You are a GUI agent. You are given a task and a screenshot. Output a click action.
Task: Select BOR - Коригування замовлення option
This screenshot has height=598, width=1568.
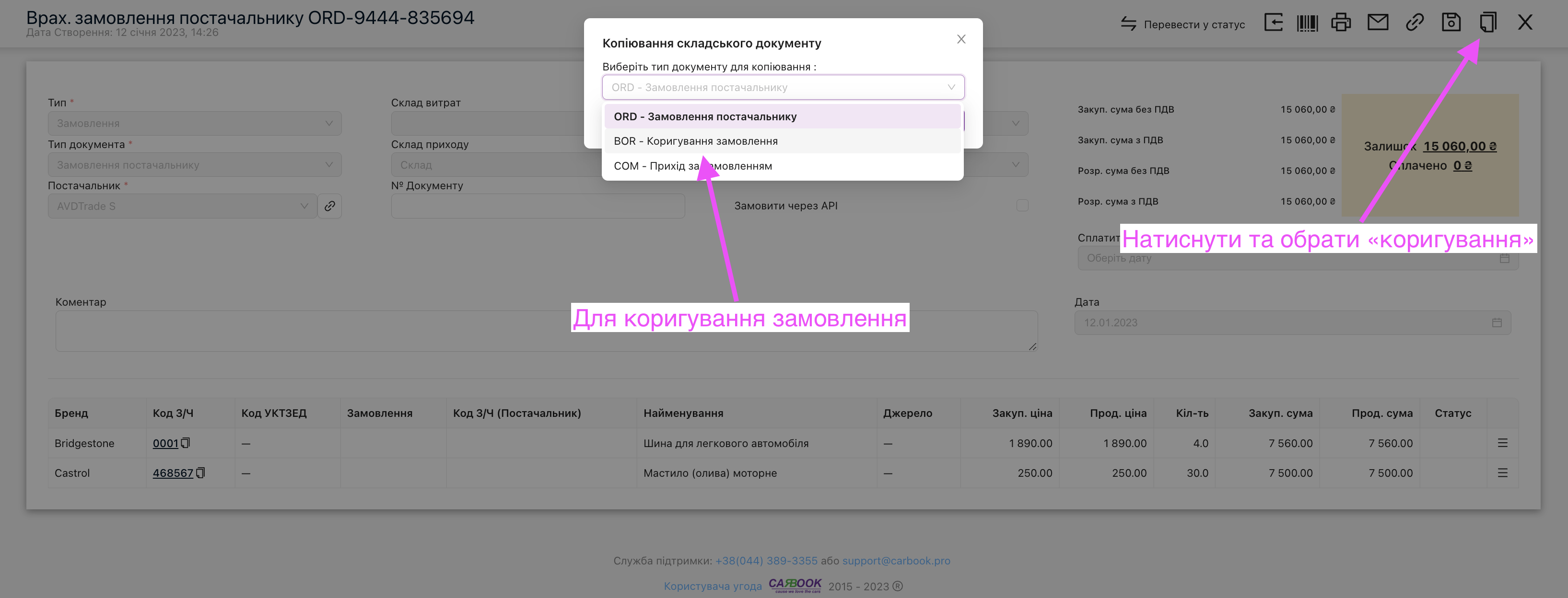[695, 141]
